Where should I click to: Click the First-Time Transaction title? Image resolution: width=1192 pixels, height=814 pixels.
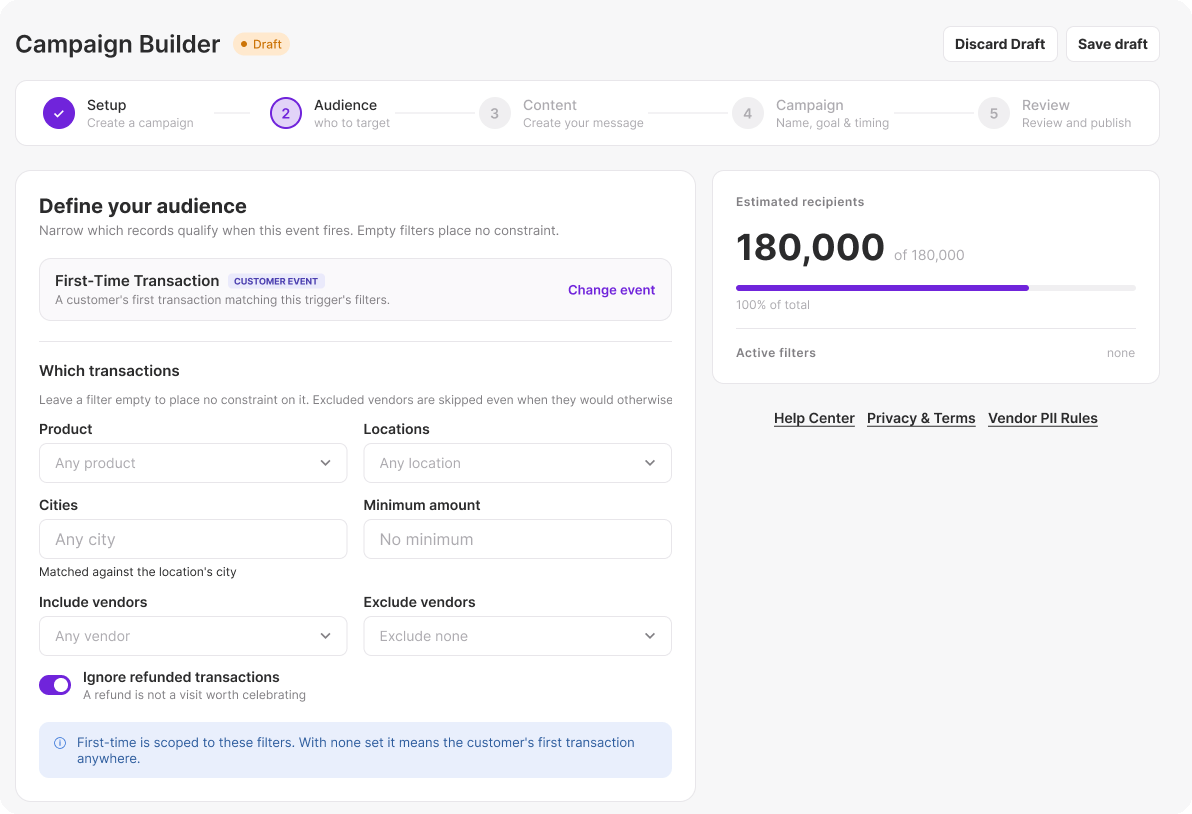[x=137, y=280]
